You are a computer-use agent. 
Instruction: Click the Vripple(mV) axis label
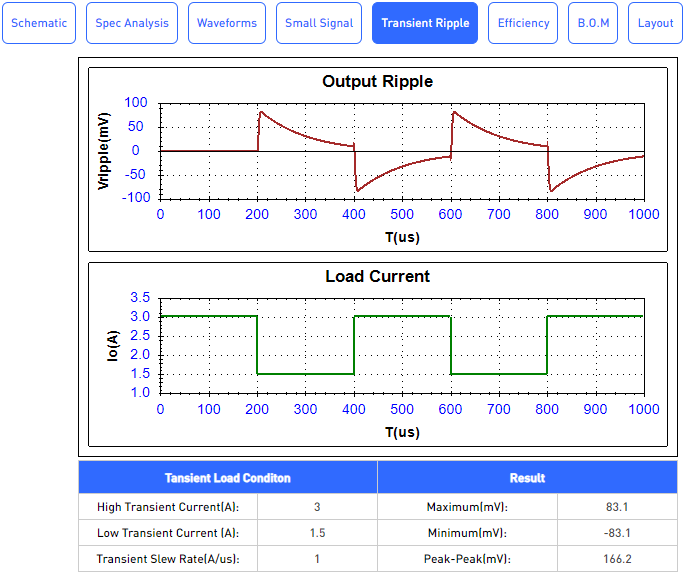(104, 150)
